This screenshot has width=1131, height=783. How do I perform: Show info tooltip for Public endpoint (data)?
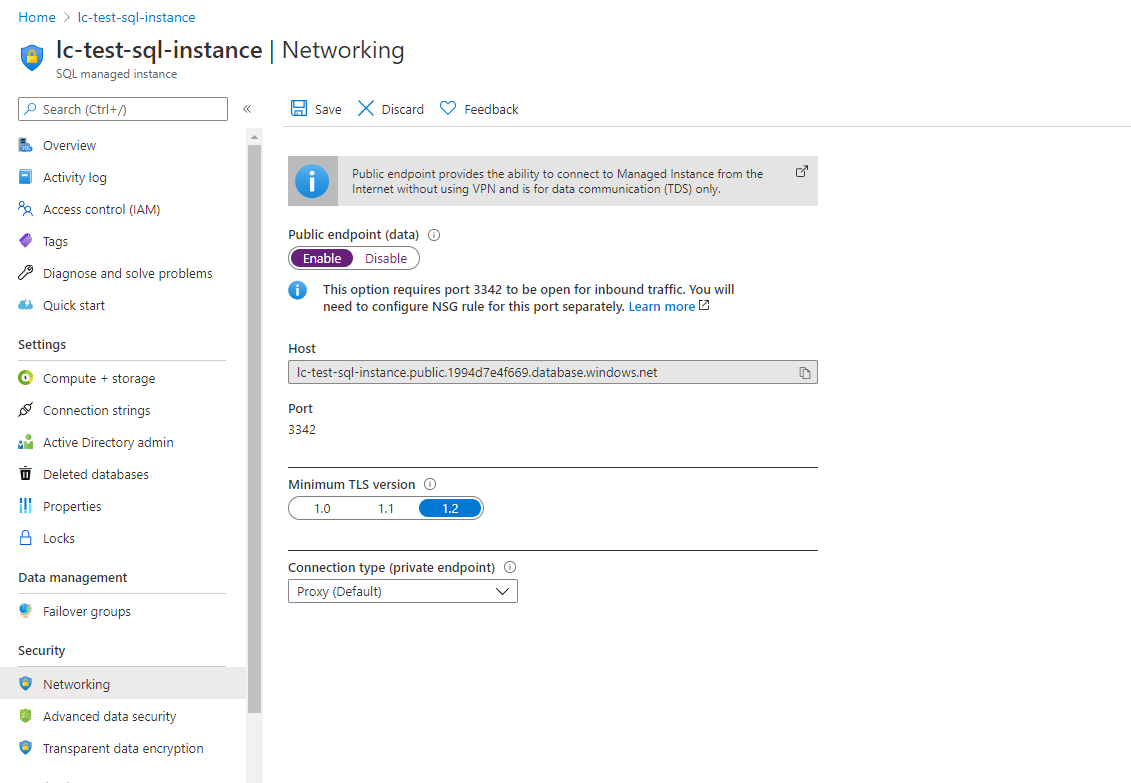(434, 235)
